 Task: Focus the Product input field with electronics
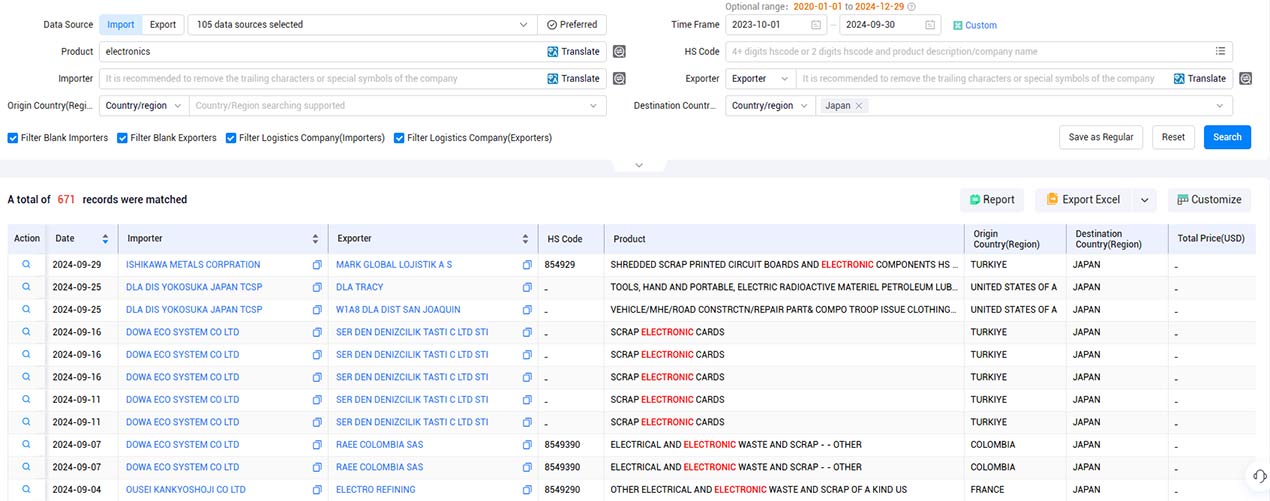[x=320, y=51]
